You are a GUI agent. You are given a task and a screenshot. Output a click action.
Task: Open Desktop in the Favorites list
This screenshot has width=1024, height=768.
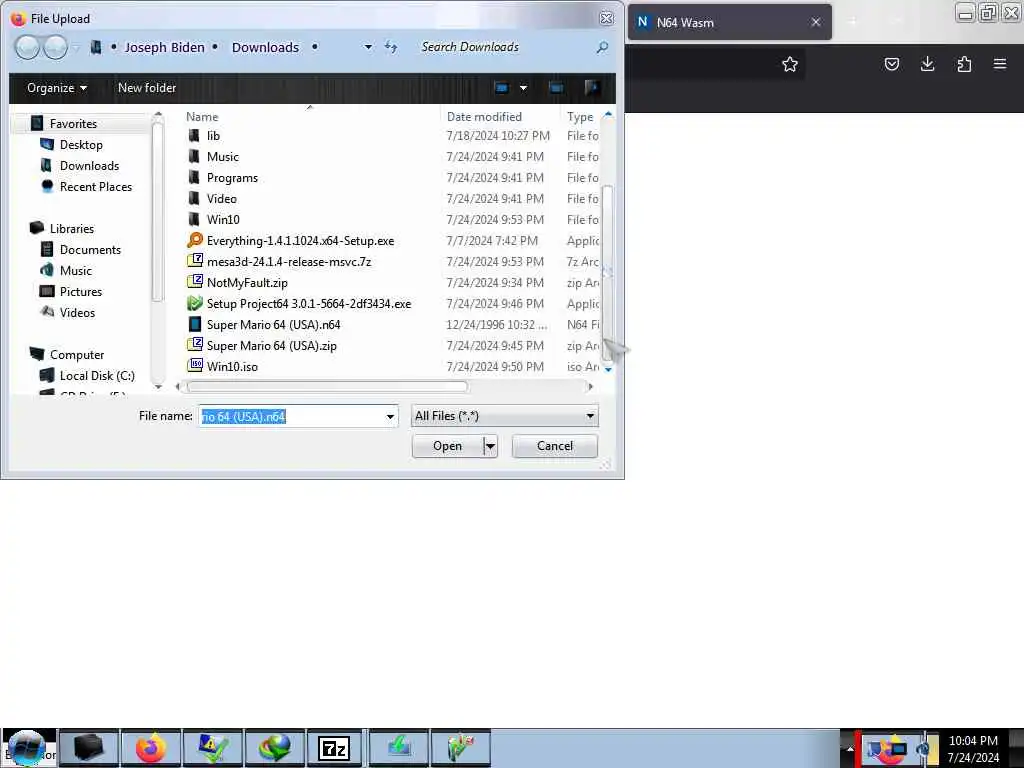(81, 144)
